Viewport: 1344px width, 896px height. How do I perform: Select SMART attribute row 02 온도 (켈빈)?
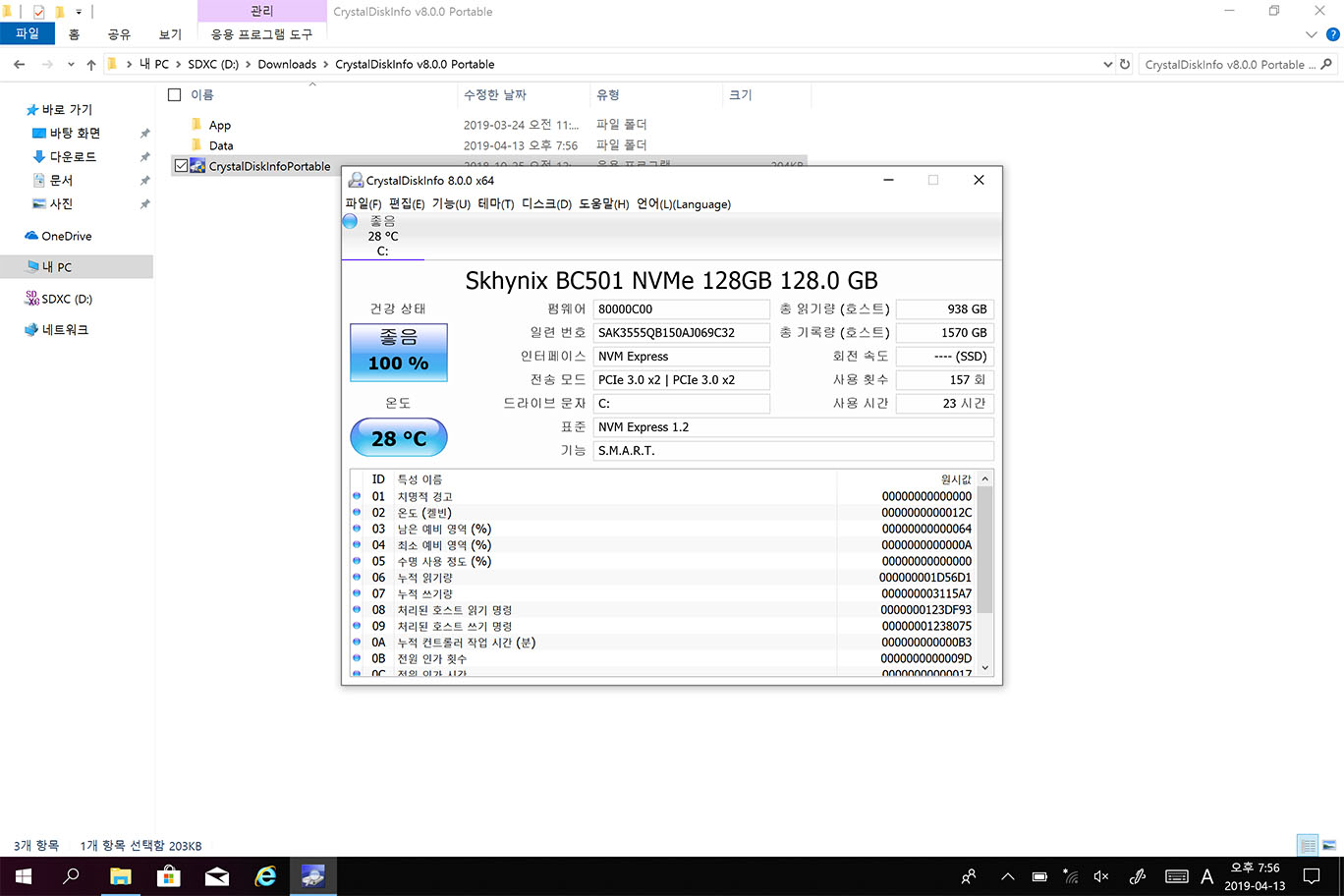(x=663, y=512)
